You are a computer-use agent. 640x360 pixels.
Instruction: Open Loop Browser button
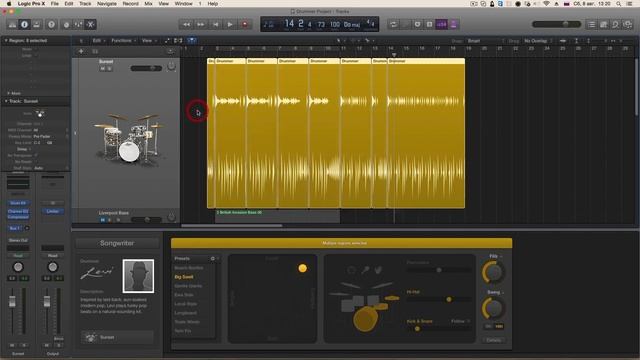coord(616,24)
